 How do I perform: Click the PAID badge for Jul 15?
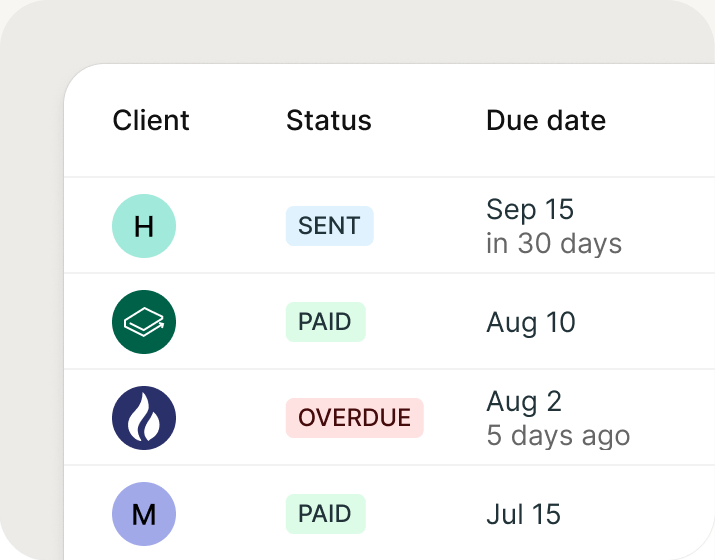326,514
